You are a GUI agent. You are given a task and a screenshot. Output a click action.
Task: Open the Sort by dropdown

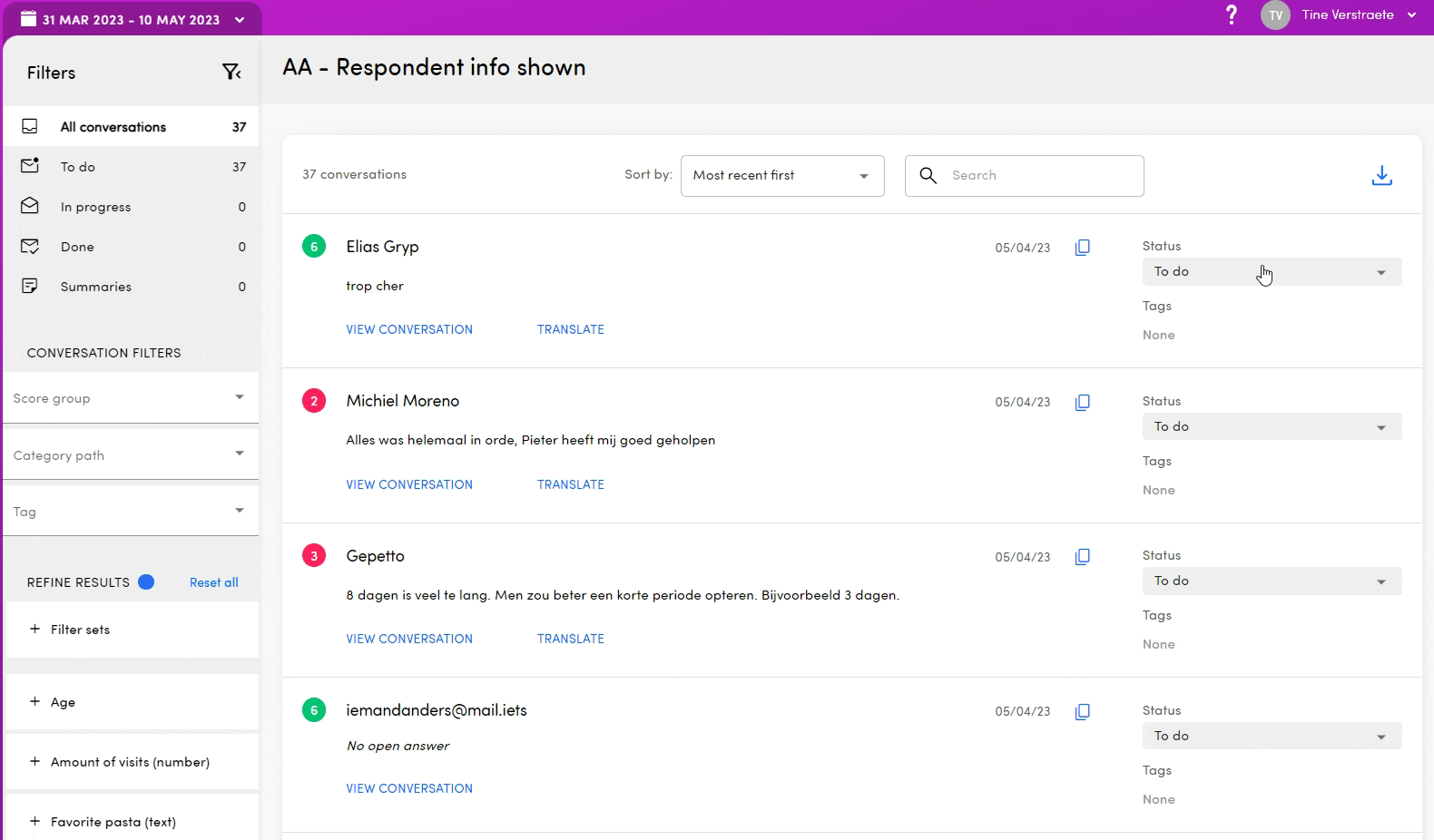[x=781, y=176]
